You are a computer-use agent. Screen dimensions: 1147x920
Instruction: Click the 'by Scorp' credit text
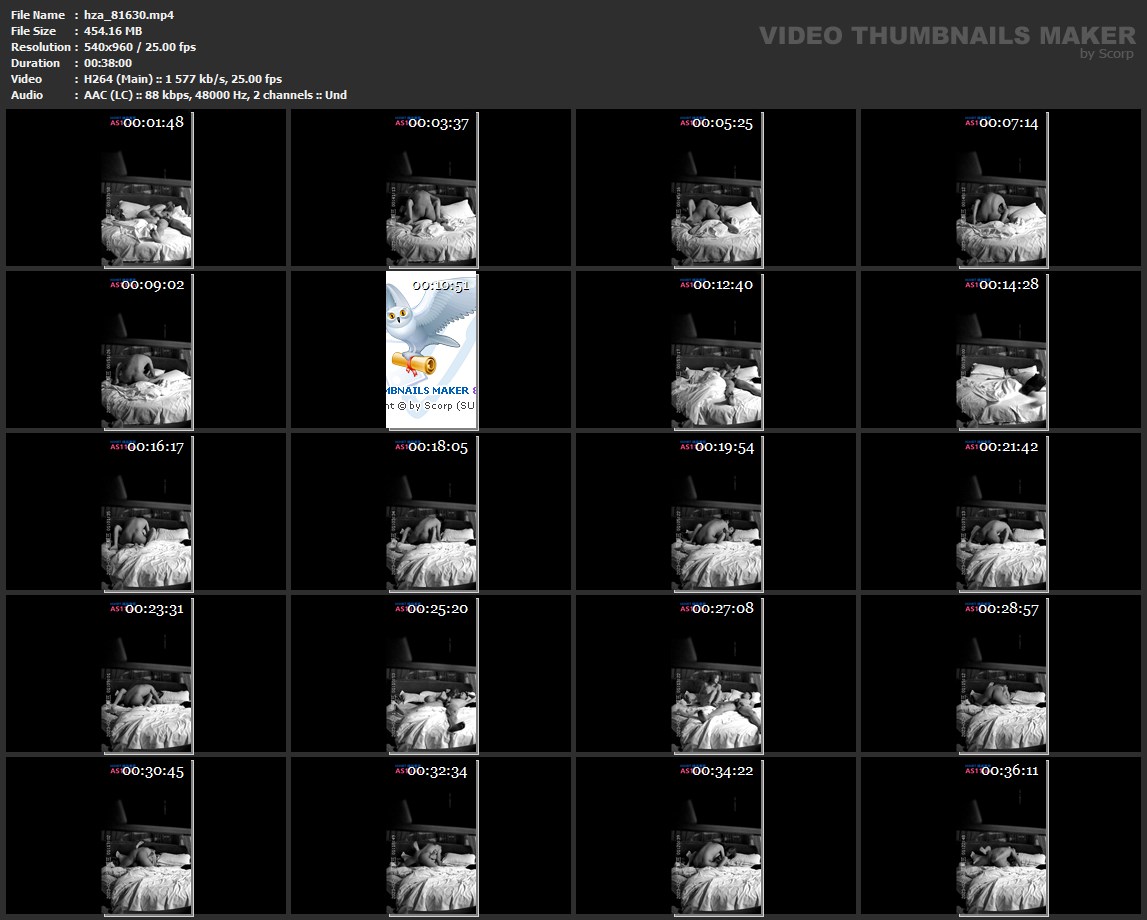1107,54
